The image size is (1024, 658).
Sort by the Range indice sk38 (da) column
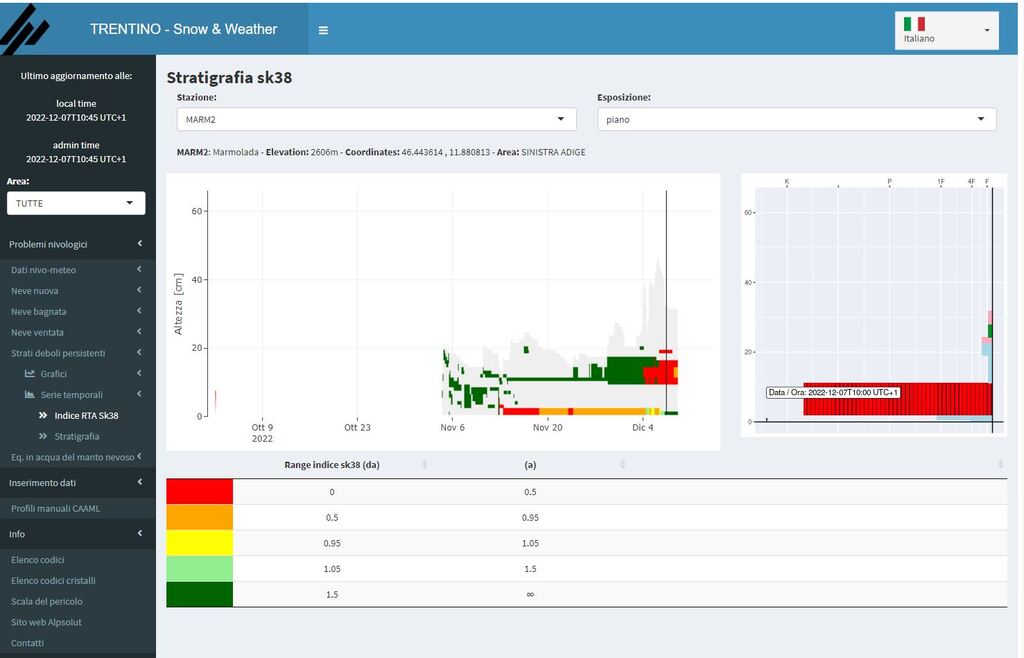coord(424,465)
